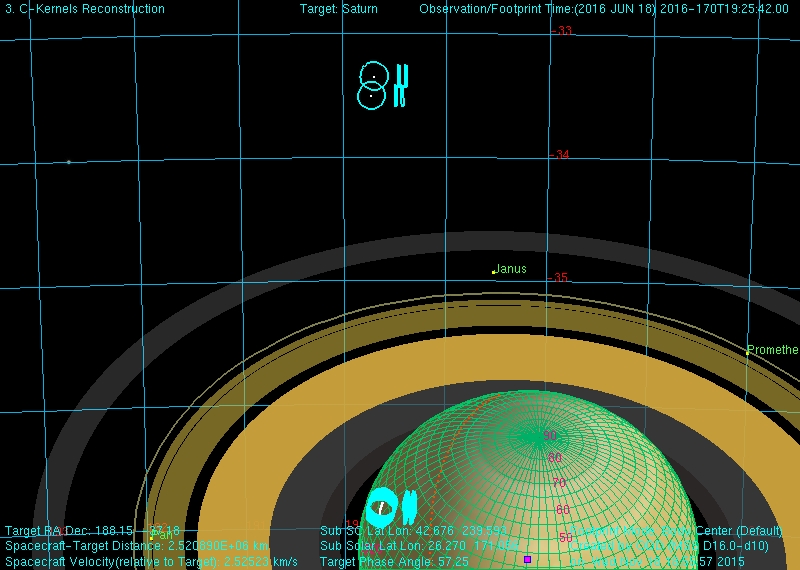800x570 pixels.
Task: Click the lower cyan circle footprint outline
Action: tap(371, 95)
